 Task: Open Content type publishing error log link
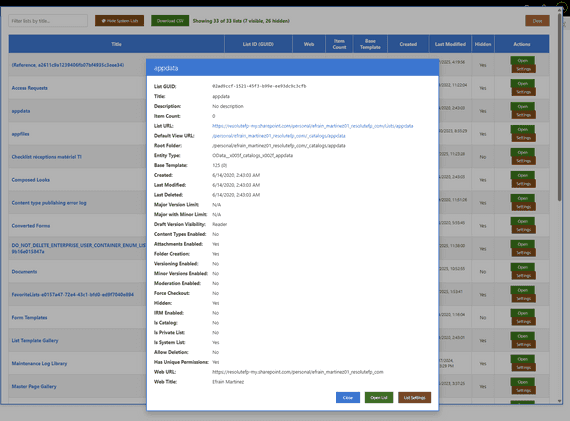click(x=49, y=203)
